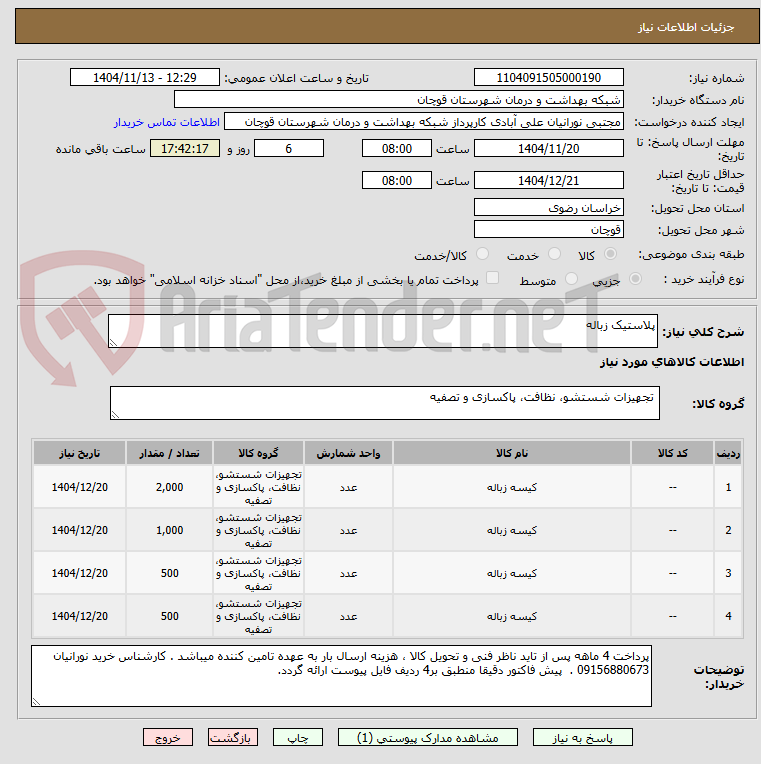This screenshot has height=764, width=761.
Task: Click the remaining time field 17:42:17
Action: coord(185,148)
